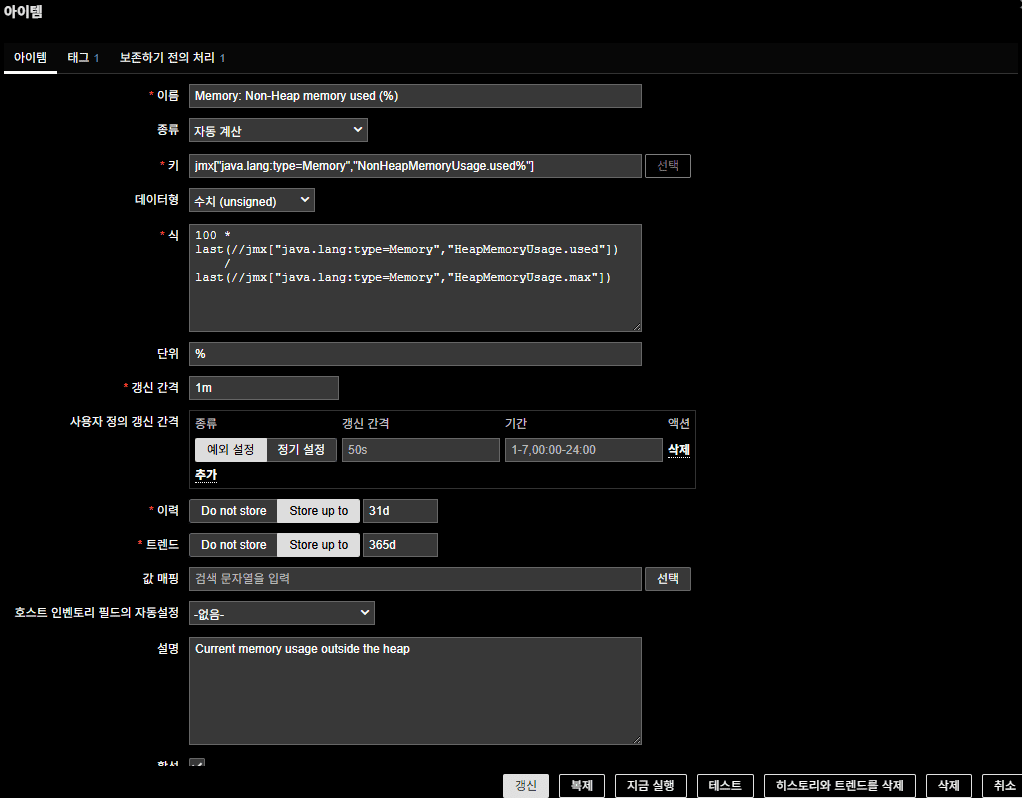Run item with 지금 실행 button
The width and height of the screenshot is (1022, 798).
coord(650,785)
